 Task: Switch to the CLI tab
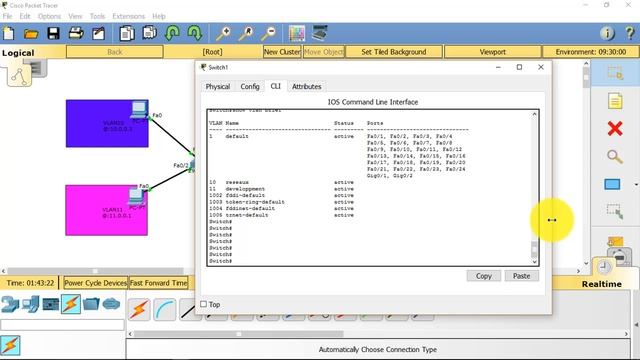click(276, 86)
